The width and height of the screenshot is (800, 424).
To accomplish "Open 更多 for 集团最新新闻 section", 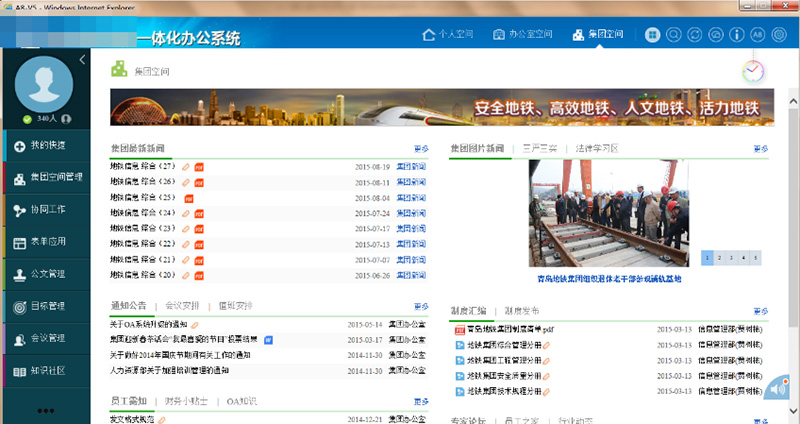I will tap(421, 149).
